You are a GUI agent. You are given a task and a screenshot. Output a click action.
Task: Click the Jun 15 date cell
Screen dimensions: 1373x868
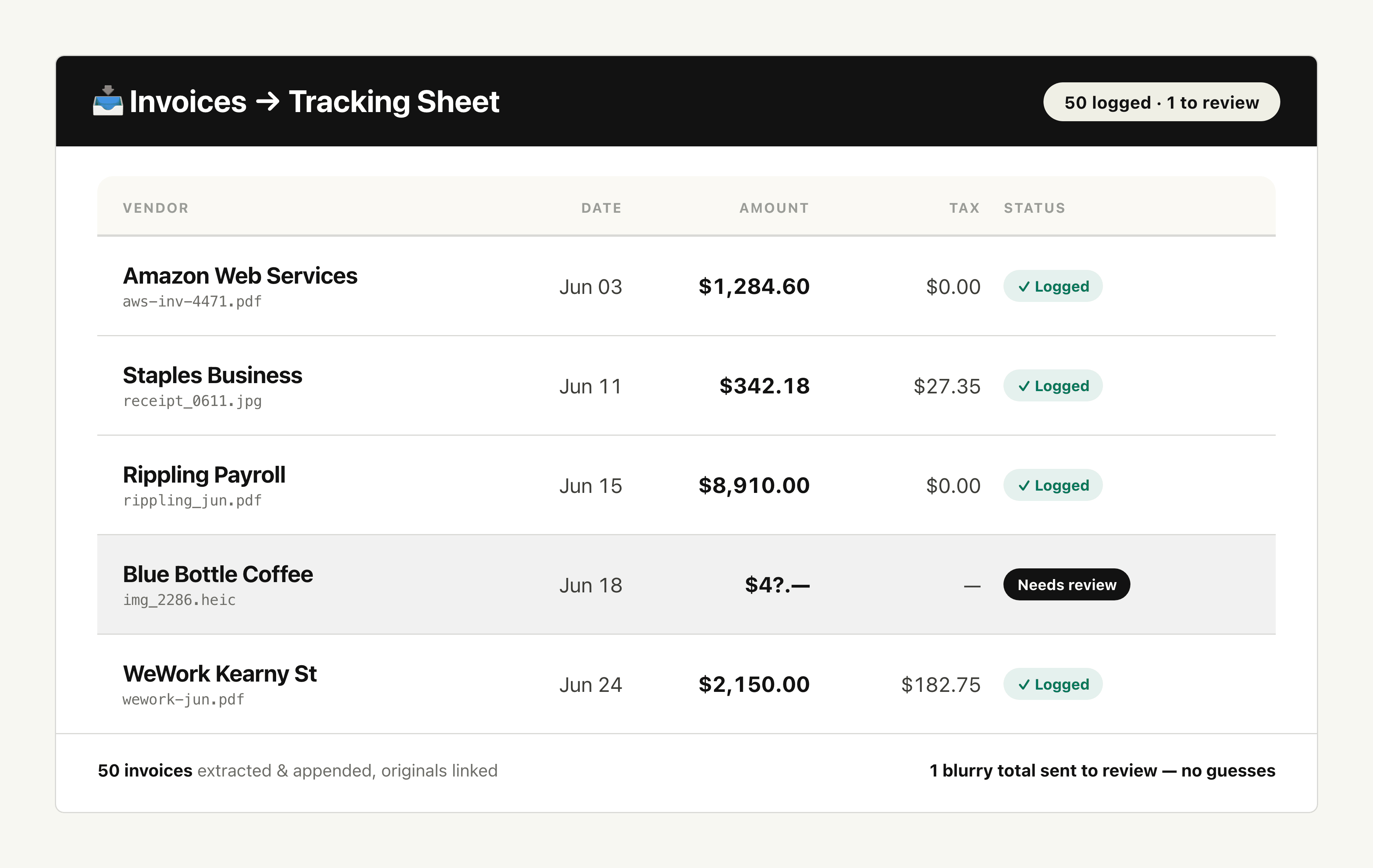coord(590,486)
